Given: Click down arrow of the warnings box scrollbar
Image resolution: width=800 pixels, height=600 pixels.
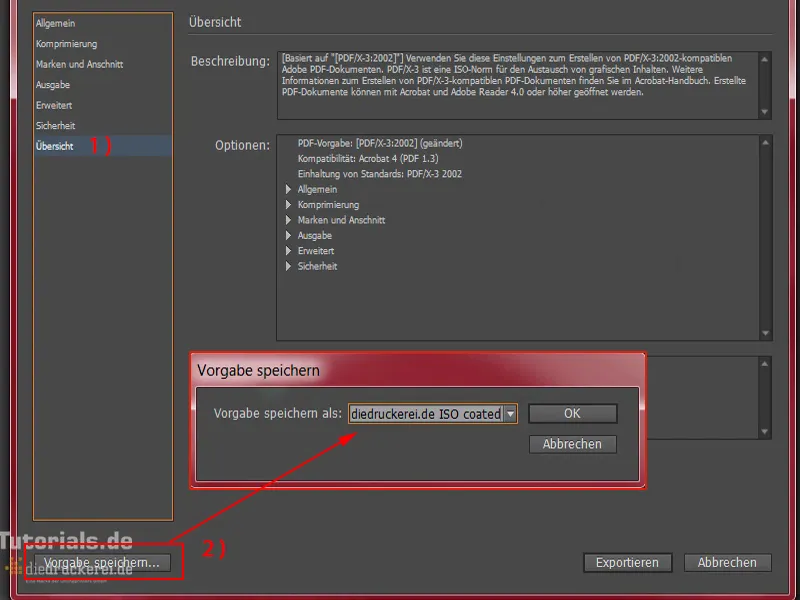Looking at the screenshot, I should point(764,432).
